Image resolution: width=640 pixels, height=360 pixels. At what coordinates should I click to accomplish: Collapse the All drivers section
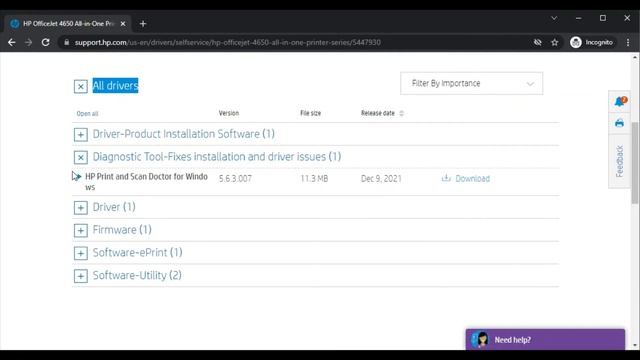click(81, 87)
